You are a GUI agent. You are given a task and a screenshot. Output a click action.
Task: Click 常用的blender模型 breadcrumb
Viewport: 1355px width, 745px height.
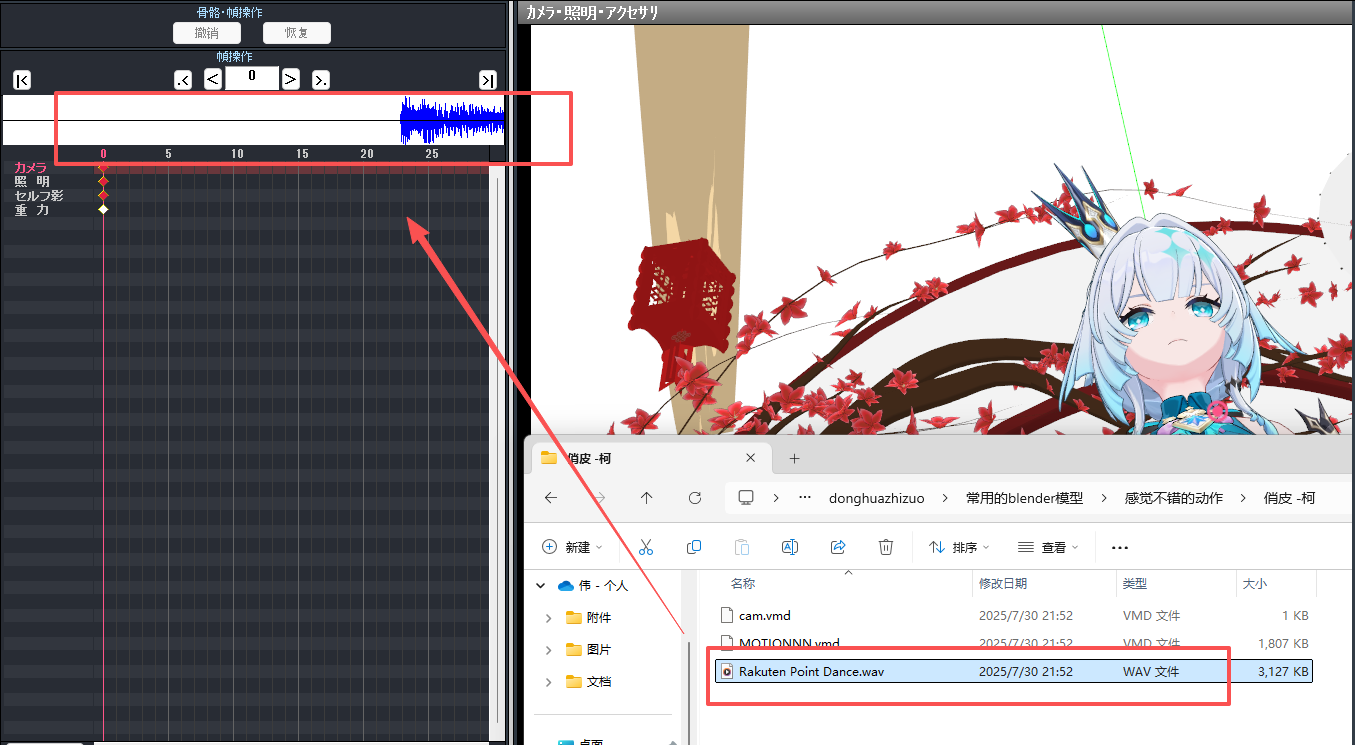pos(1024,498)
